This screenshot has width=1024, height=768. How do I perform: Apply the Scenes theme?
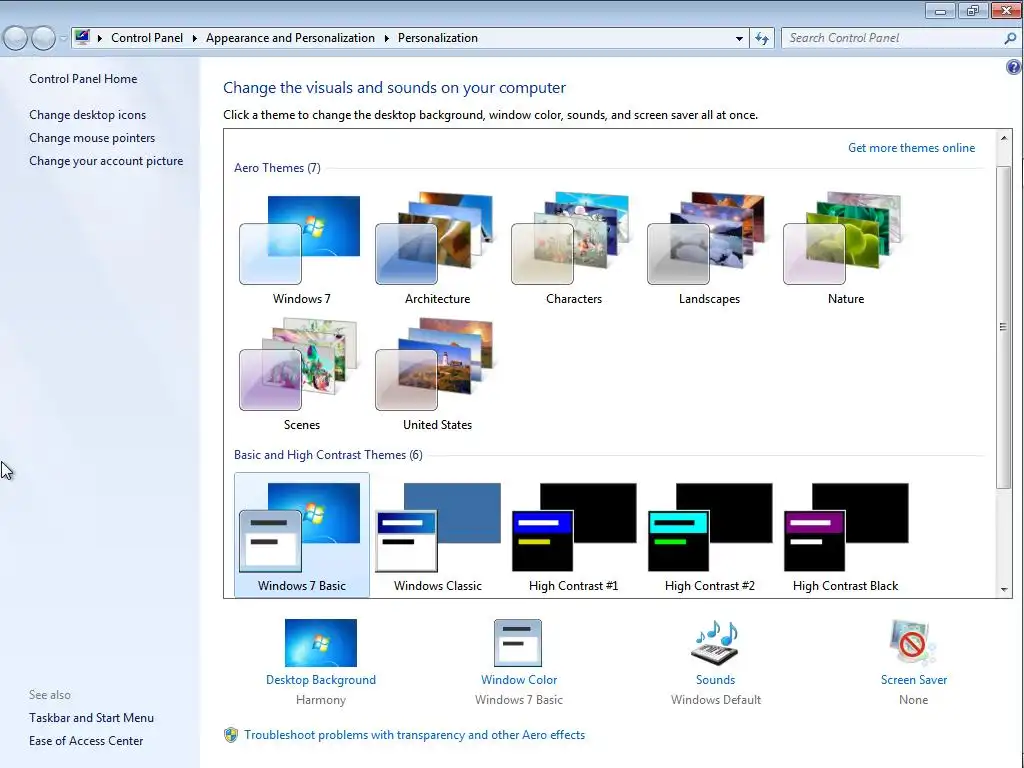(x=301, y=375)
